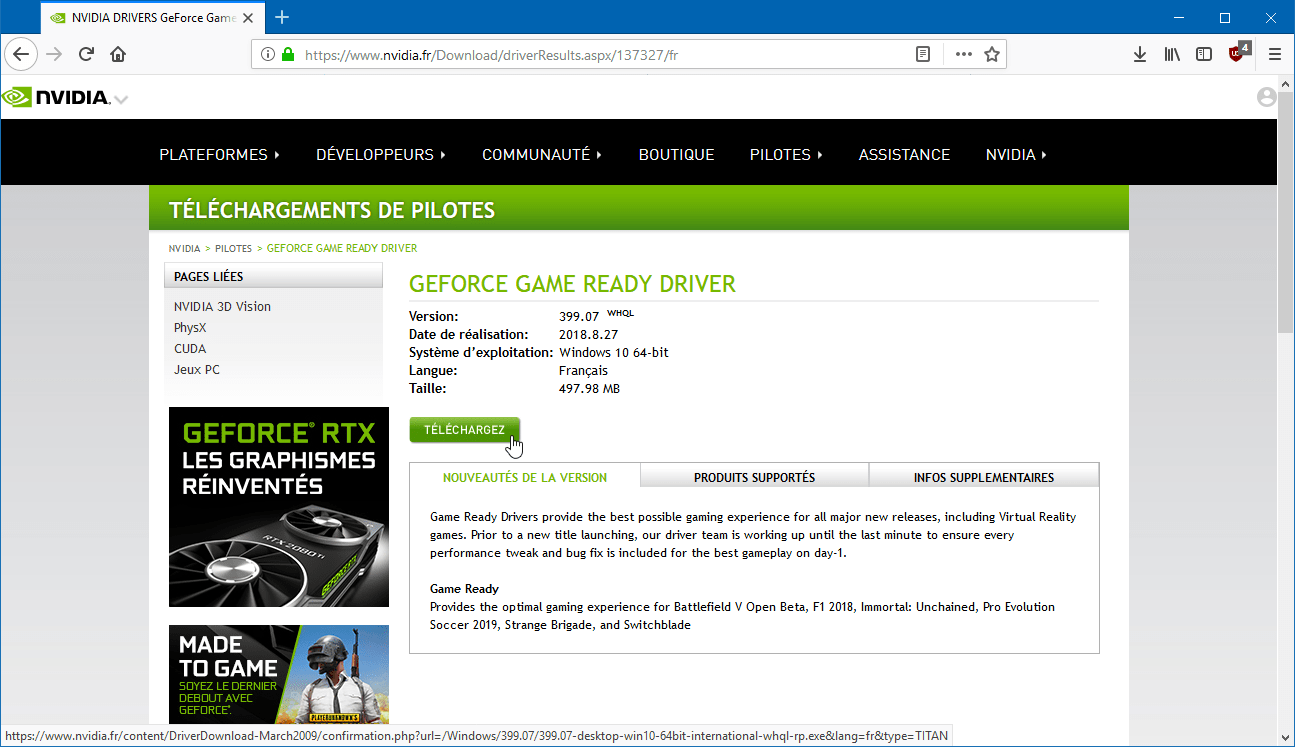Go to BOUTIQUE
The height and width of the screenshot is (747, 1295).
click(676, 155)
